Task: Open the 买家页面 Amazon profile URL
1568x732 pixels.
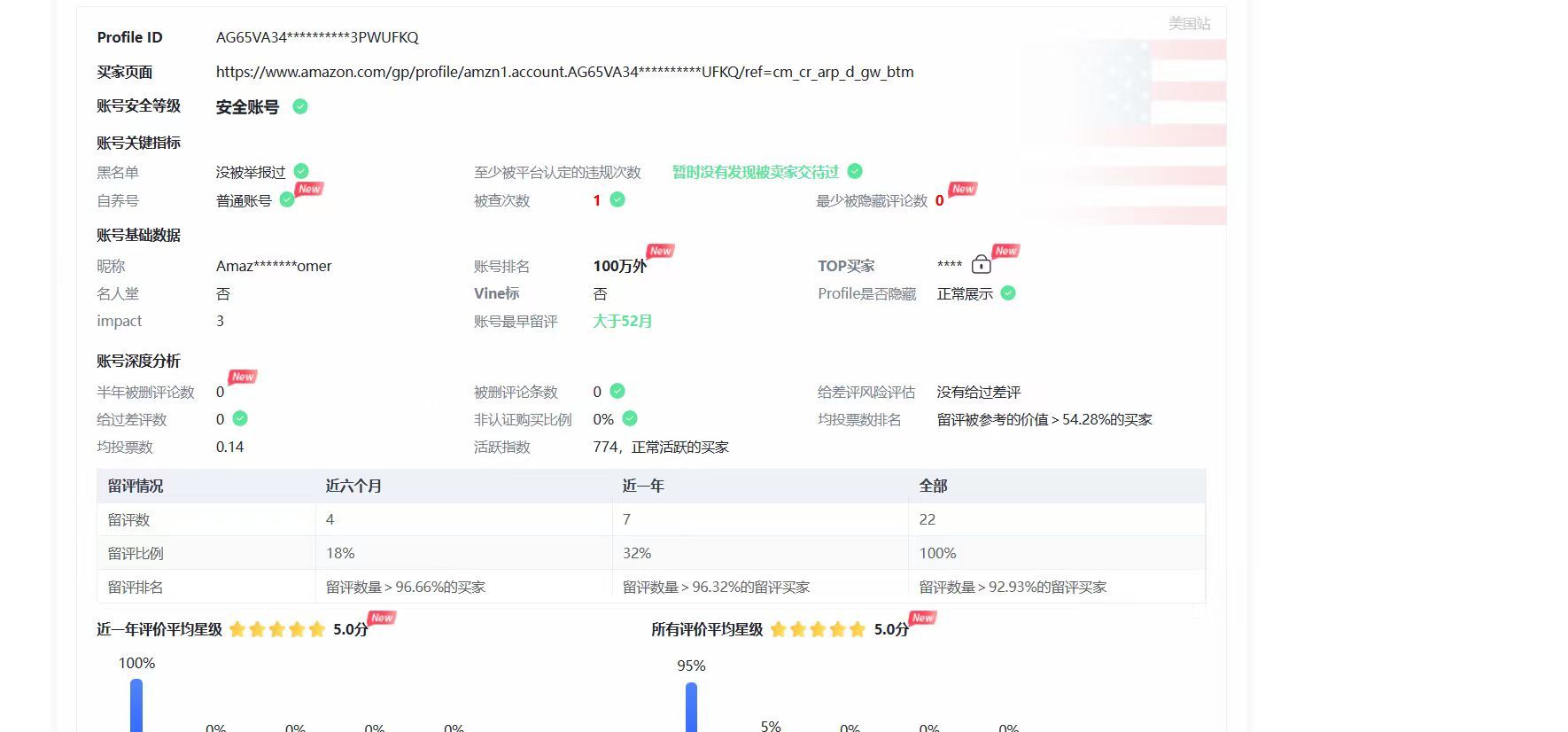Action: (x=564, y=72)
